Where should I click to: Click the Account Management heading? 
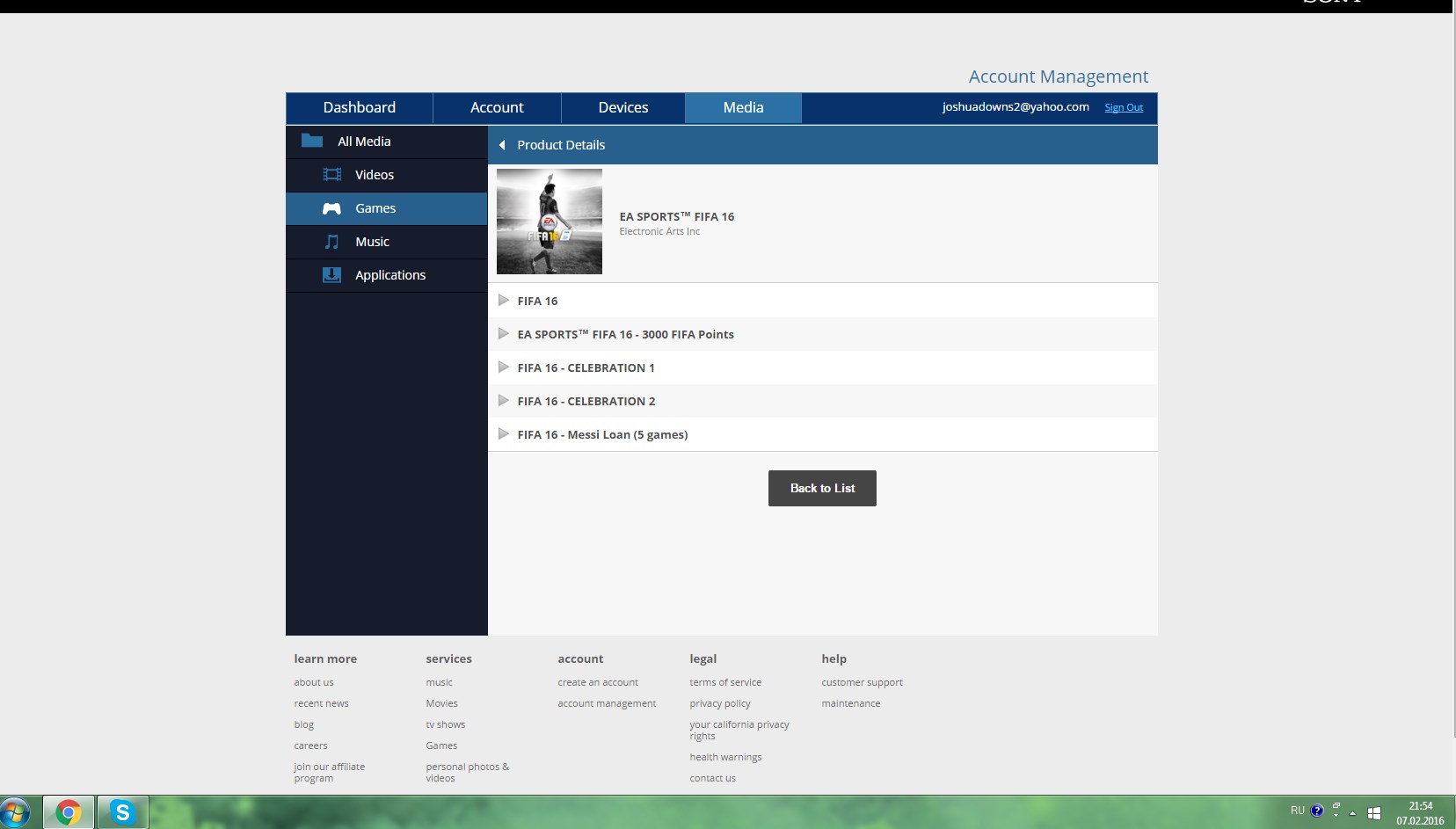click(1059, 76)
